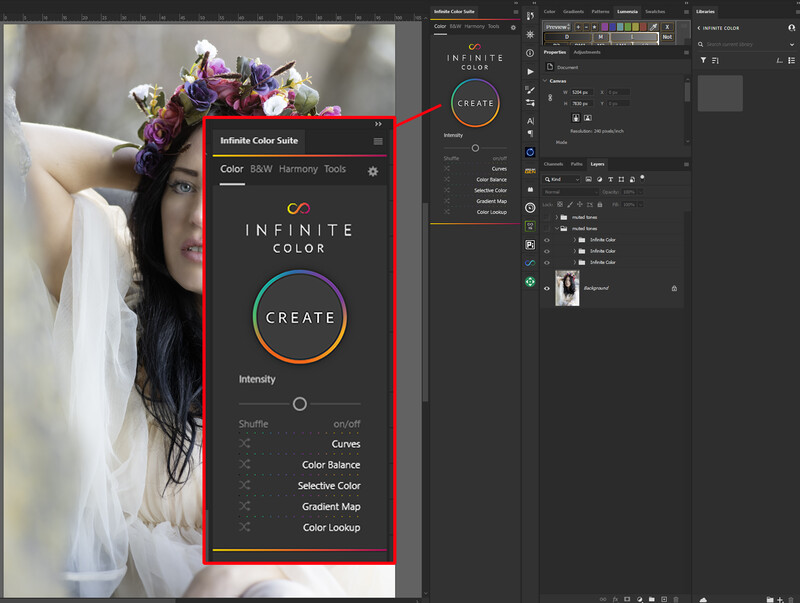Viewport: 800px width, 603px height.
Task: Click the magenta swatch in Lumenzia panel
Action: pyautogui.click(x=605, y=27)
